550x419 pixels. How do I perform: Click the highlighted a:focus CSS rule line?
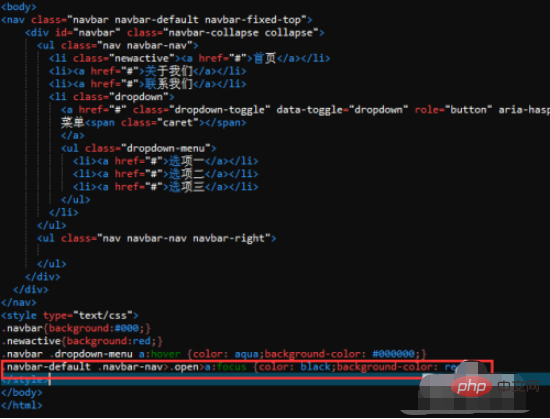(x=247, y=367)
